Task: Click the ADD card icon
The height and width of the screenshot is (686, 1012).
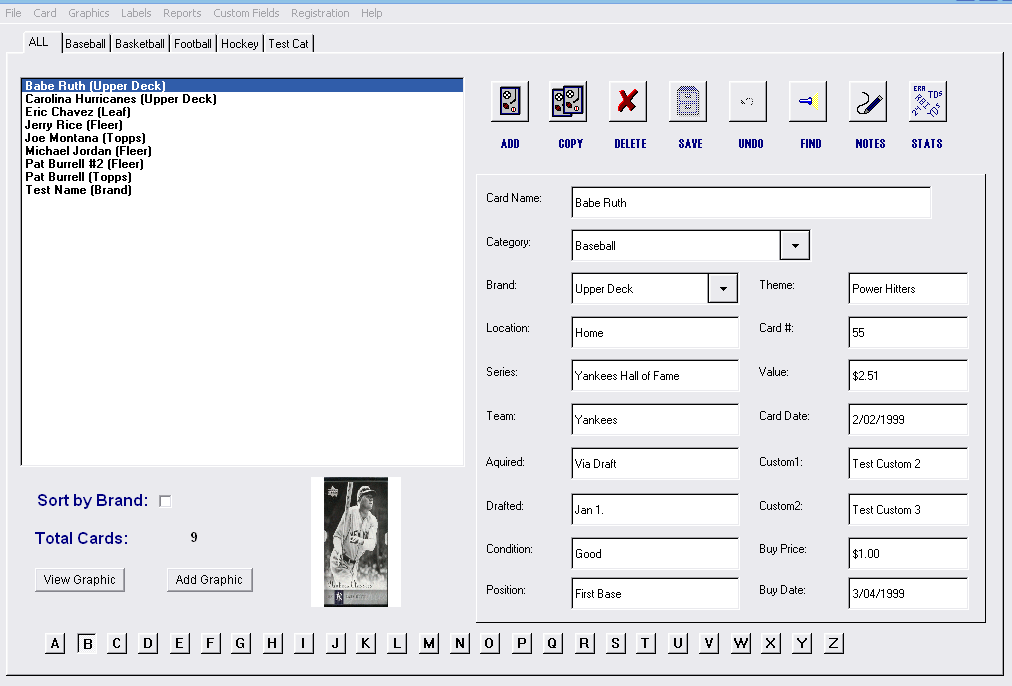Action: 510,102
